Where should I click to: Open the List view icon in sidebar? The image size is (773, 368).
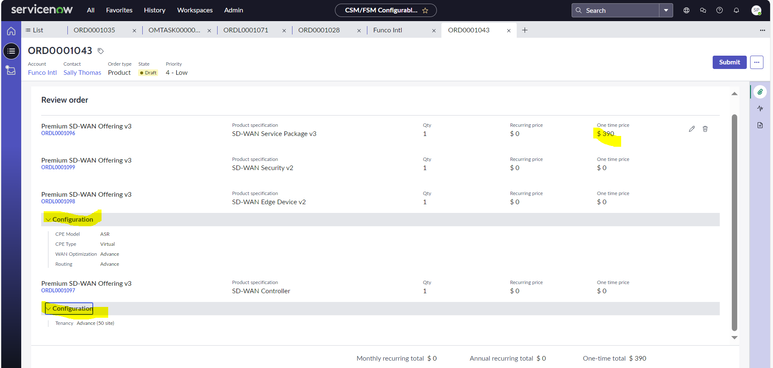pyautogui.click(x=11, y=50)
